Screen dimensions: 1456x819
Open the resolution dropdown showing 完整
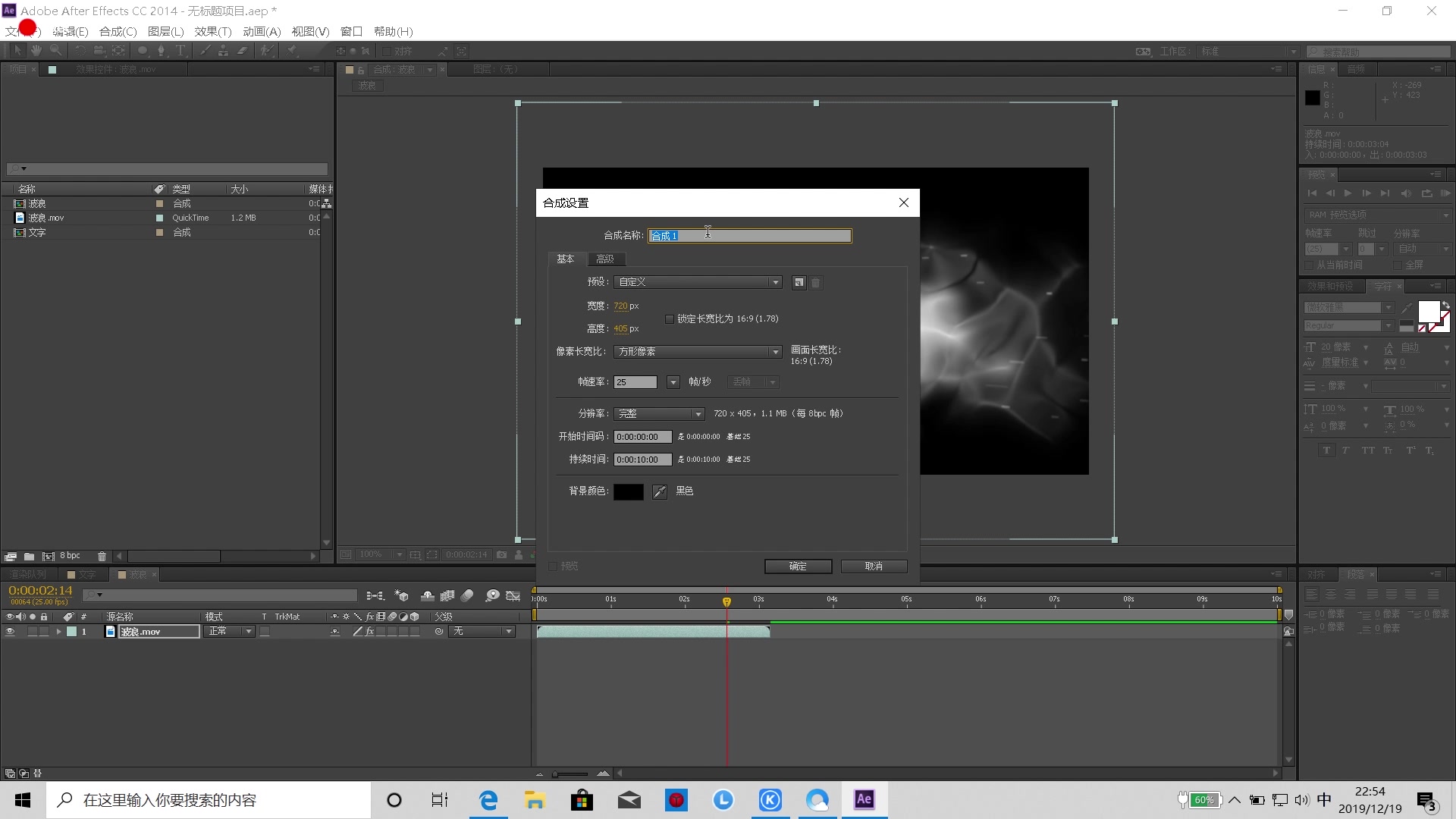click(659, 414)
